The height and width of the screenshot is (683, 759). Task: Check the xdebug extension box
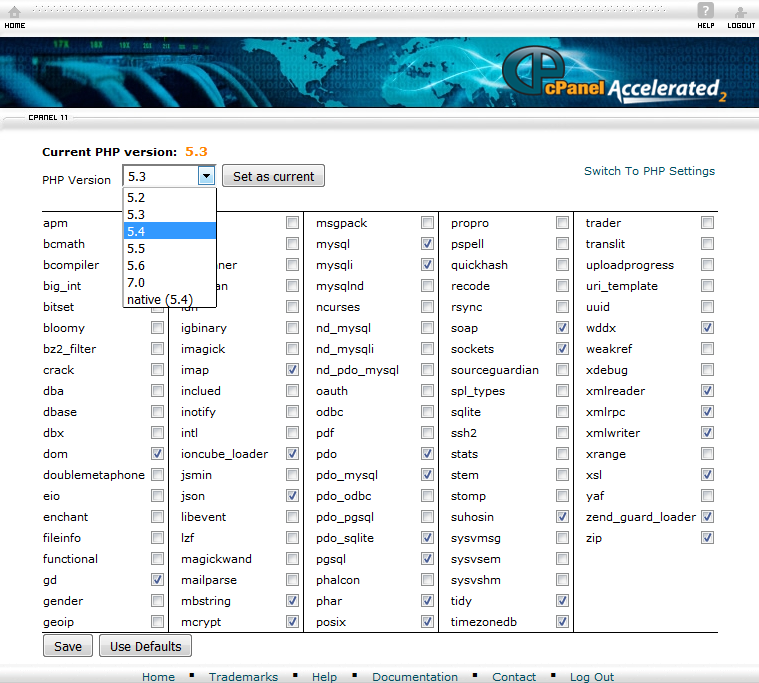click(x=707, y=370)
